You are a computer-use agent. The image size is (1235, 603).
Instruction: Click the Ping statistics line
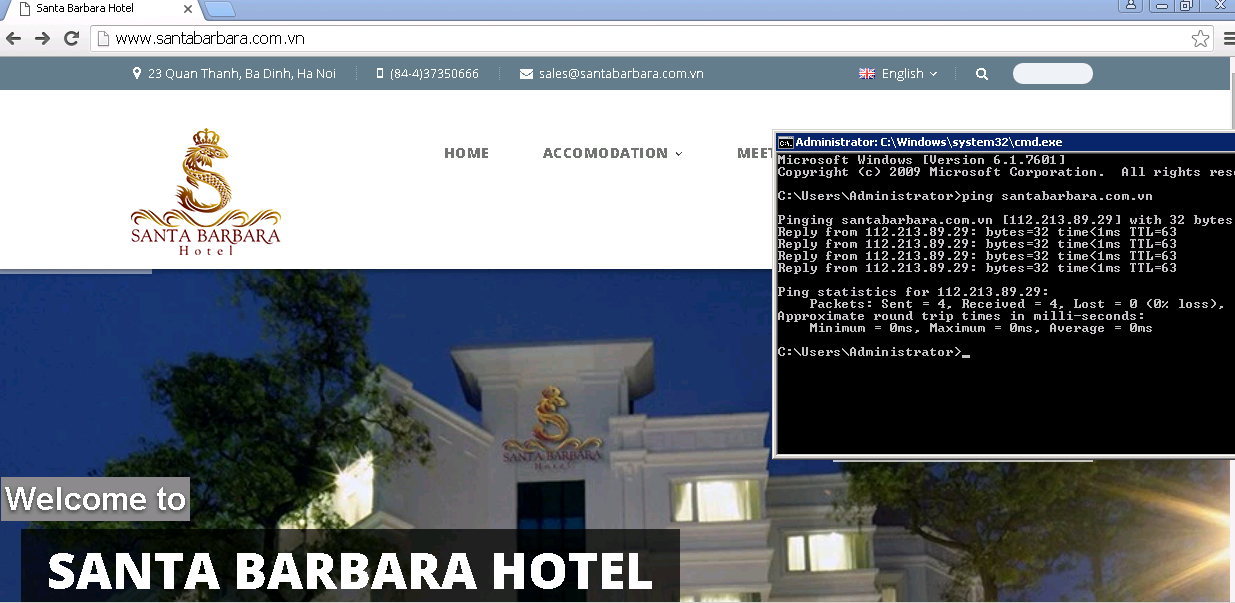[913, 292]
